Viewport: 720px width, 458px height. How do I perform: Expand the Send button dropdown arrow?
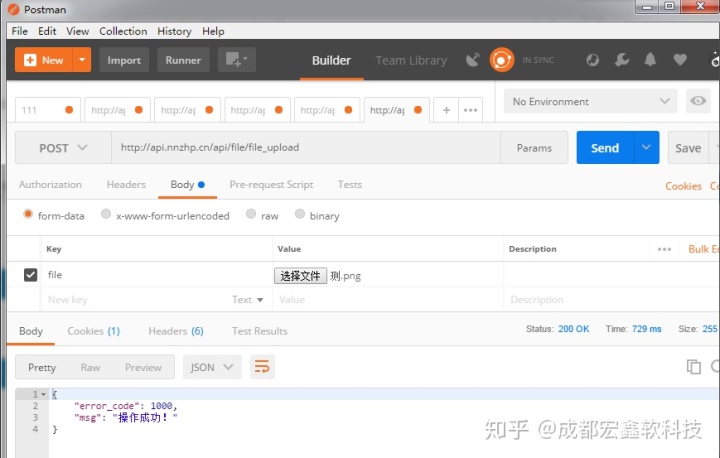pos(646,147)
